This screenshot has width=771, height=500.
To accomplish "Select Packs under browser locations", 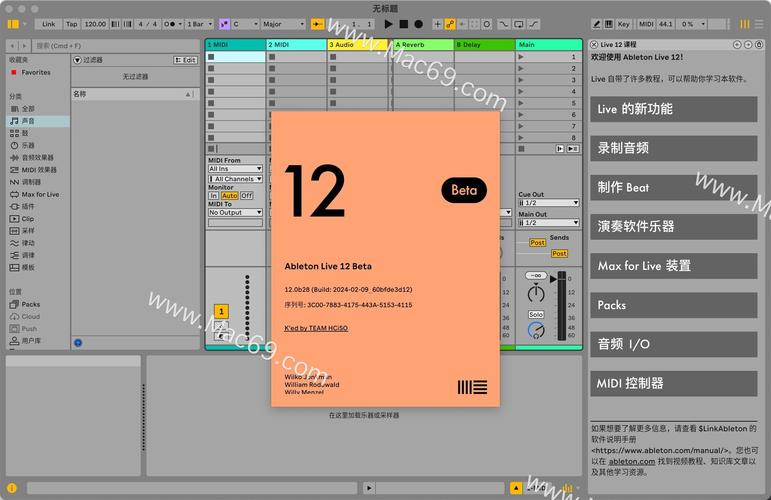I will (30, 304).
